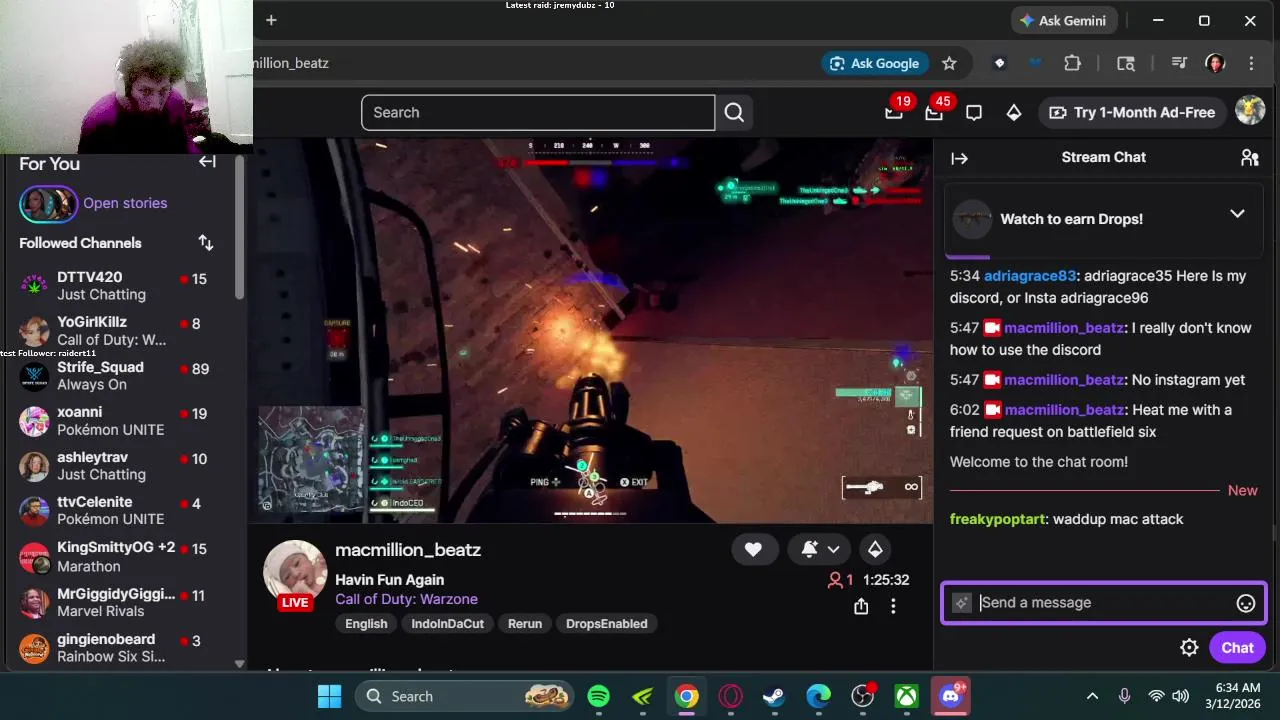Click the English stream tag
The image size is (1280, 720).
pos(366,624)
